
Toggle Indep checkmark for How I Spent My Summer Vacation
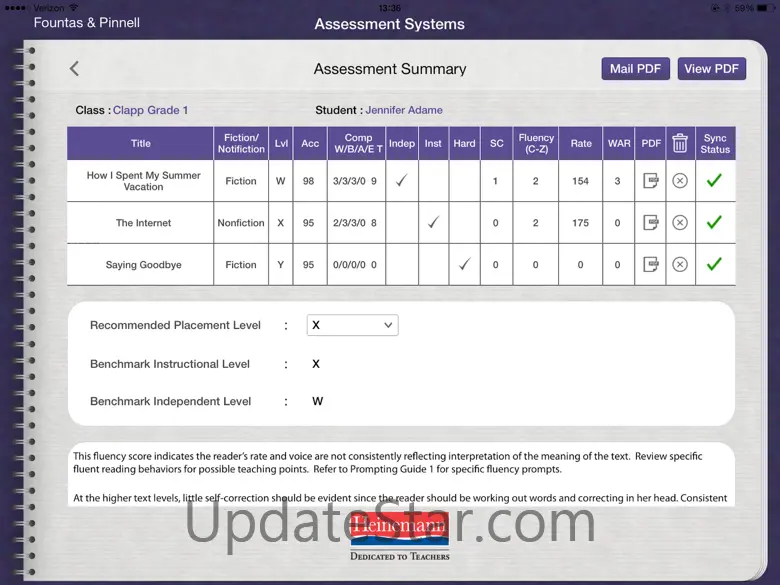(x=401, y=180)
